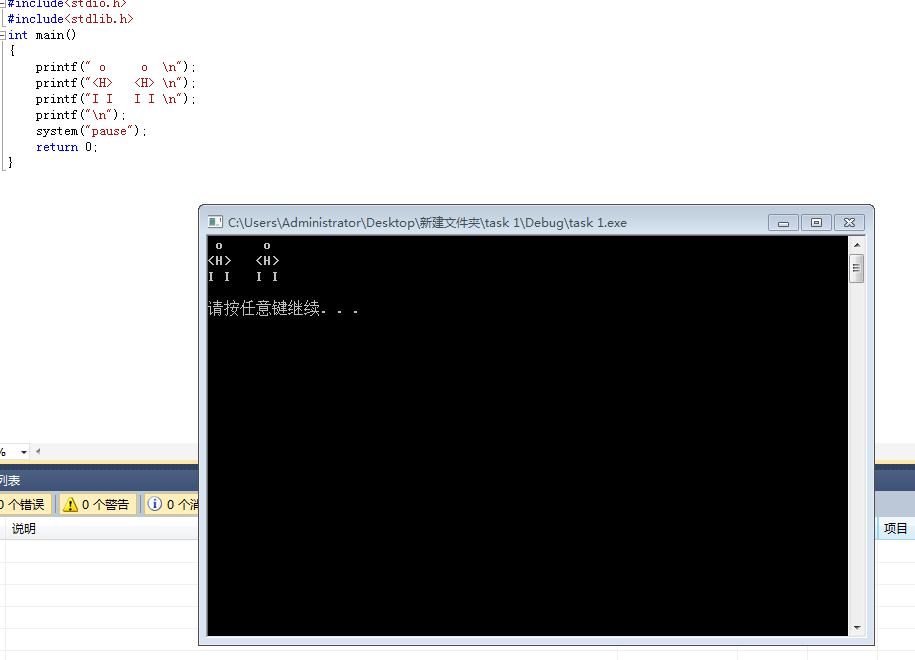Click the #include<stdlib.h> line
Screen dimensions: 915x660
[70, 19]
